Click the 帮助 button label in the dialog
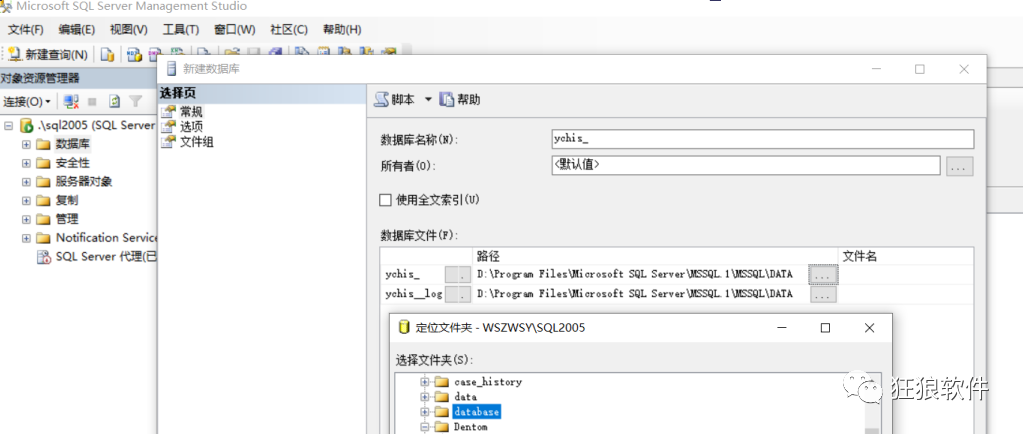Screen dimensions: 1023x434 coord(469,100)
